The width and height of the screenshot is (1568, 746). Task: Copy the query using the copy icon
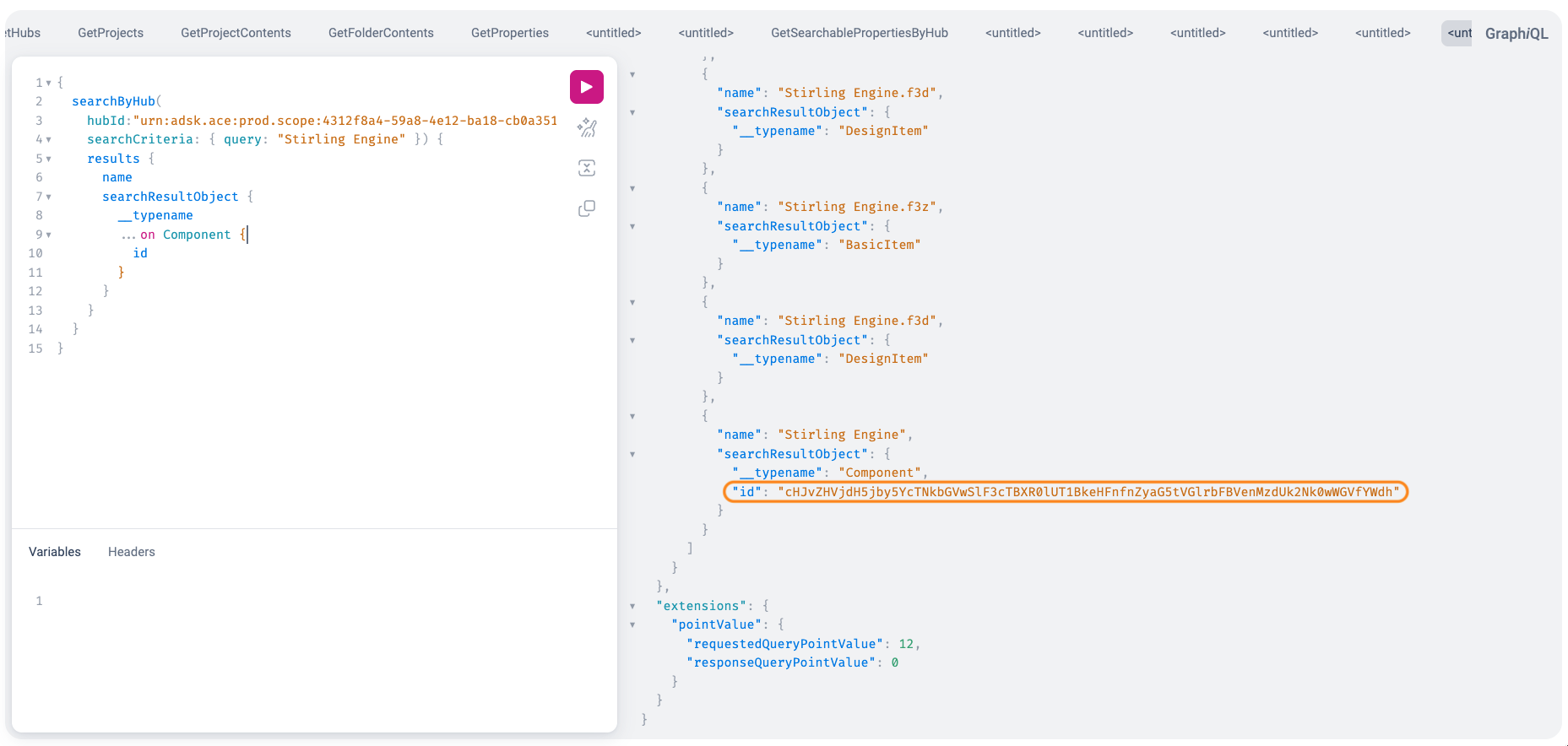pyautogui.click(x=586, y=208)
